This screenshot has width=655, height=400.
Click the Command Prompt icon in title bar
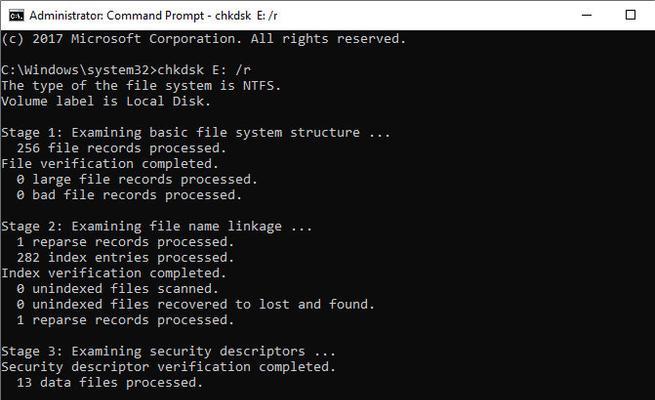coord(16,15)
